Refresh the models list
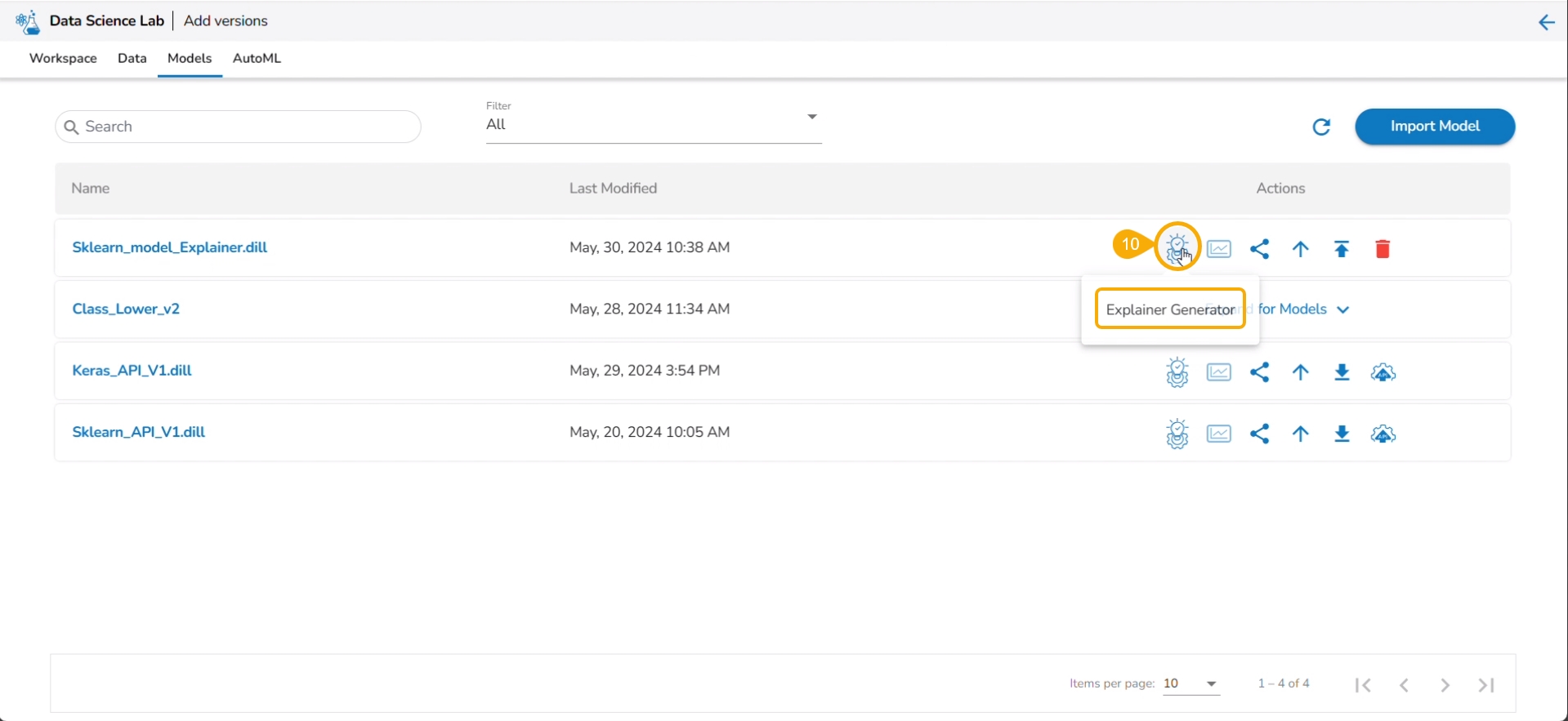 [x=1320, y=127]
